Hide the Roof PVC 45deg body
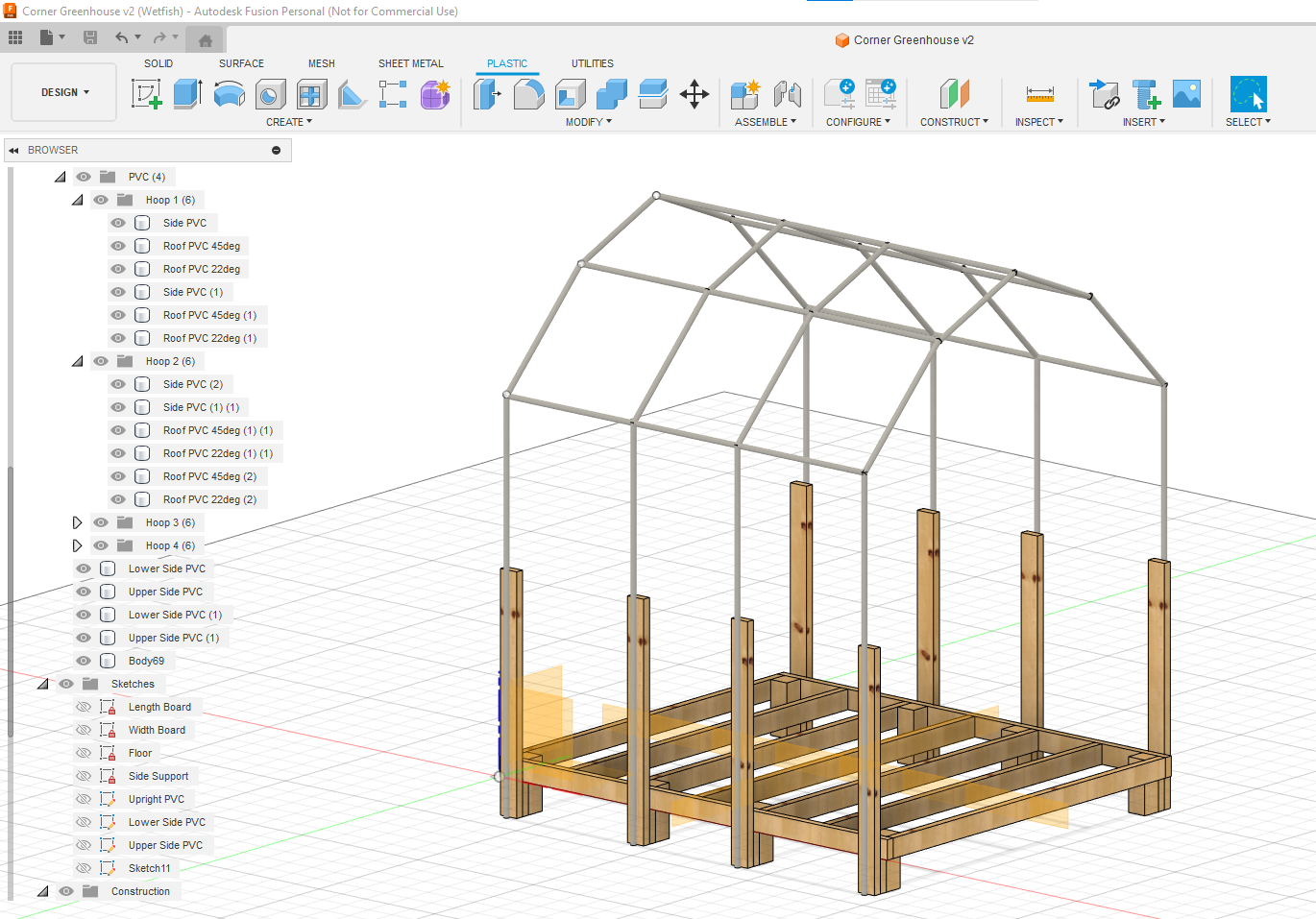 pyautogui.click(x=118, y=246)
